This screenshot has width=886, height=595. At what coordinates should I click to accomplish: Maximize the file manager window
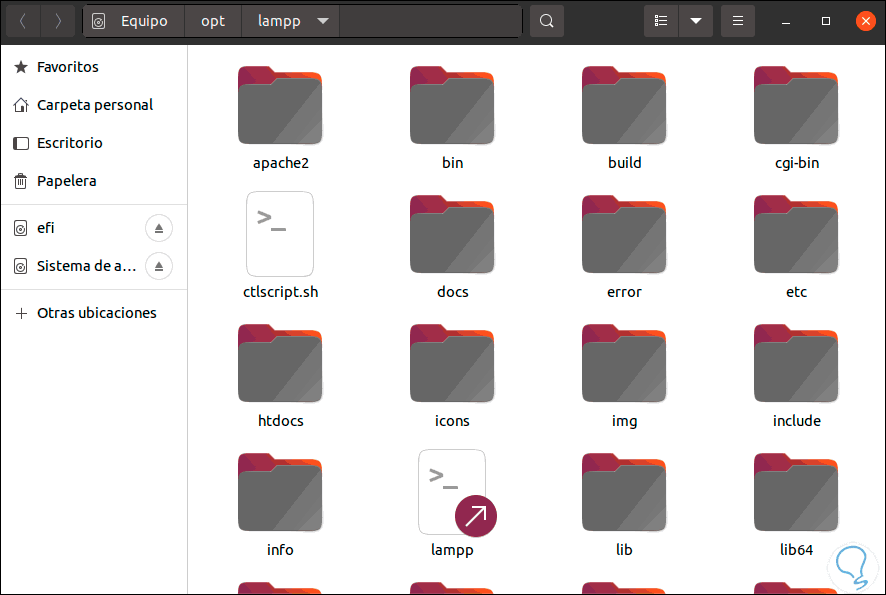[x=826, y=21]
